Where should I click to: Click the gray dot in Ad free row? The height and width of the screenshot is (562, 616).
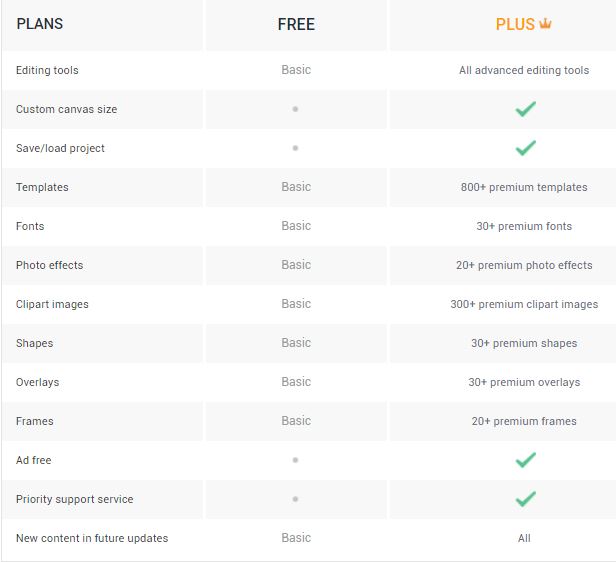(x=295, y=460)
